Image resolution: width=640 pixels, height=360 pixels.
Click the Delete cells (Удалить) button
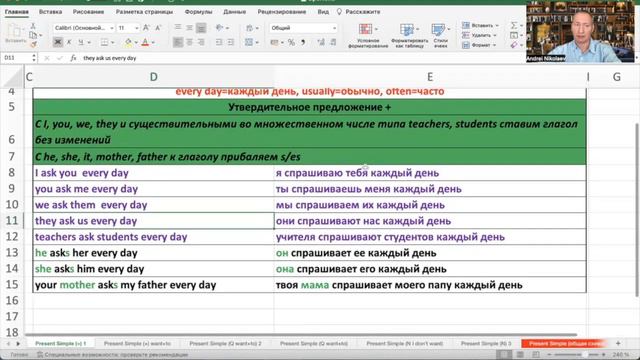[x=479, y=35]
